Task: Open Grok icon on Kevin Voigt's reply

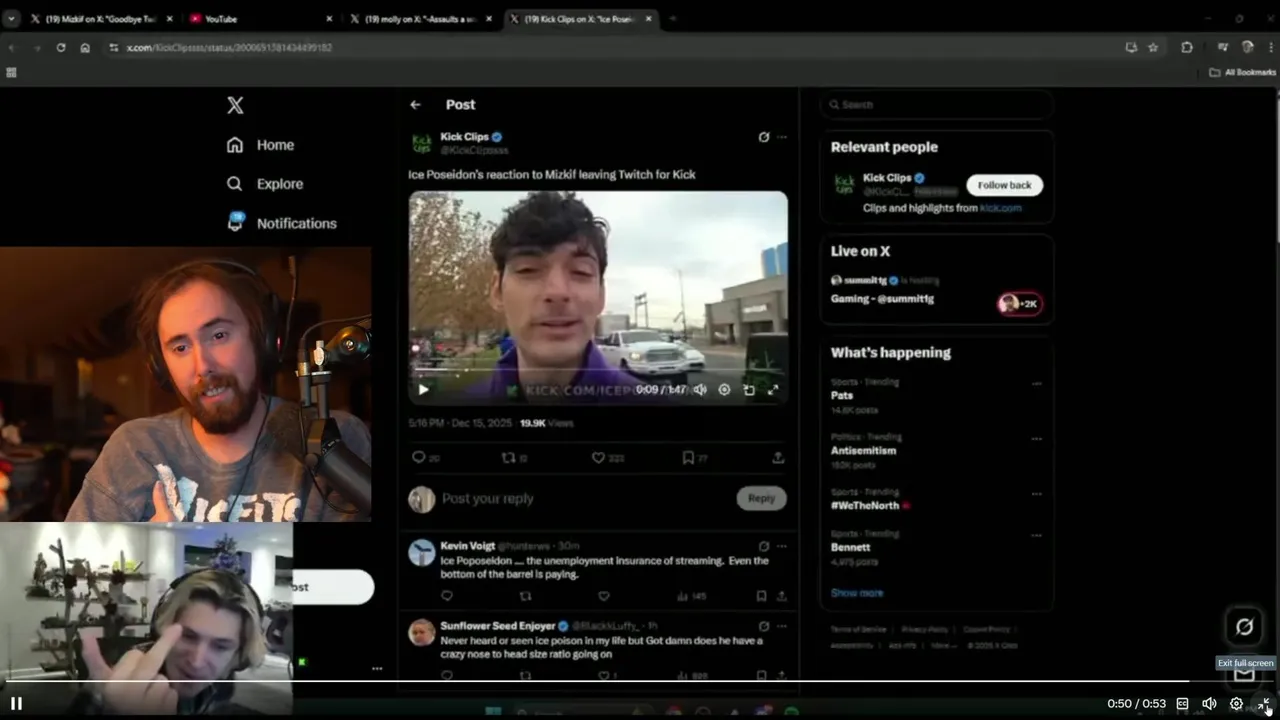Action: 764,546
